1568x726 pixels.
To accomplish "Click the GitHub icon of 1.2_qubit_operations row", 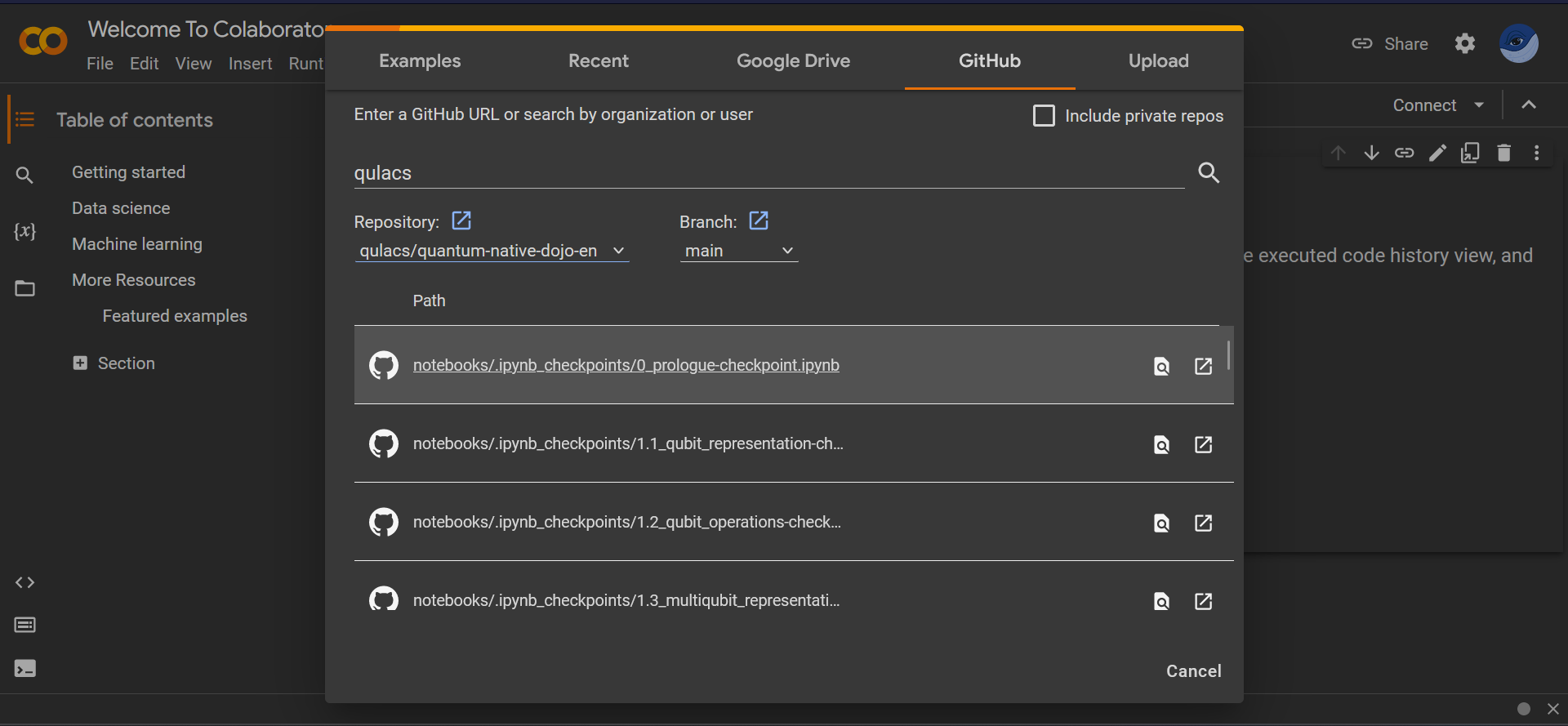I will 384,522.
